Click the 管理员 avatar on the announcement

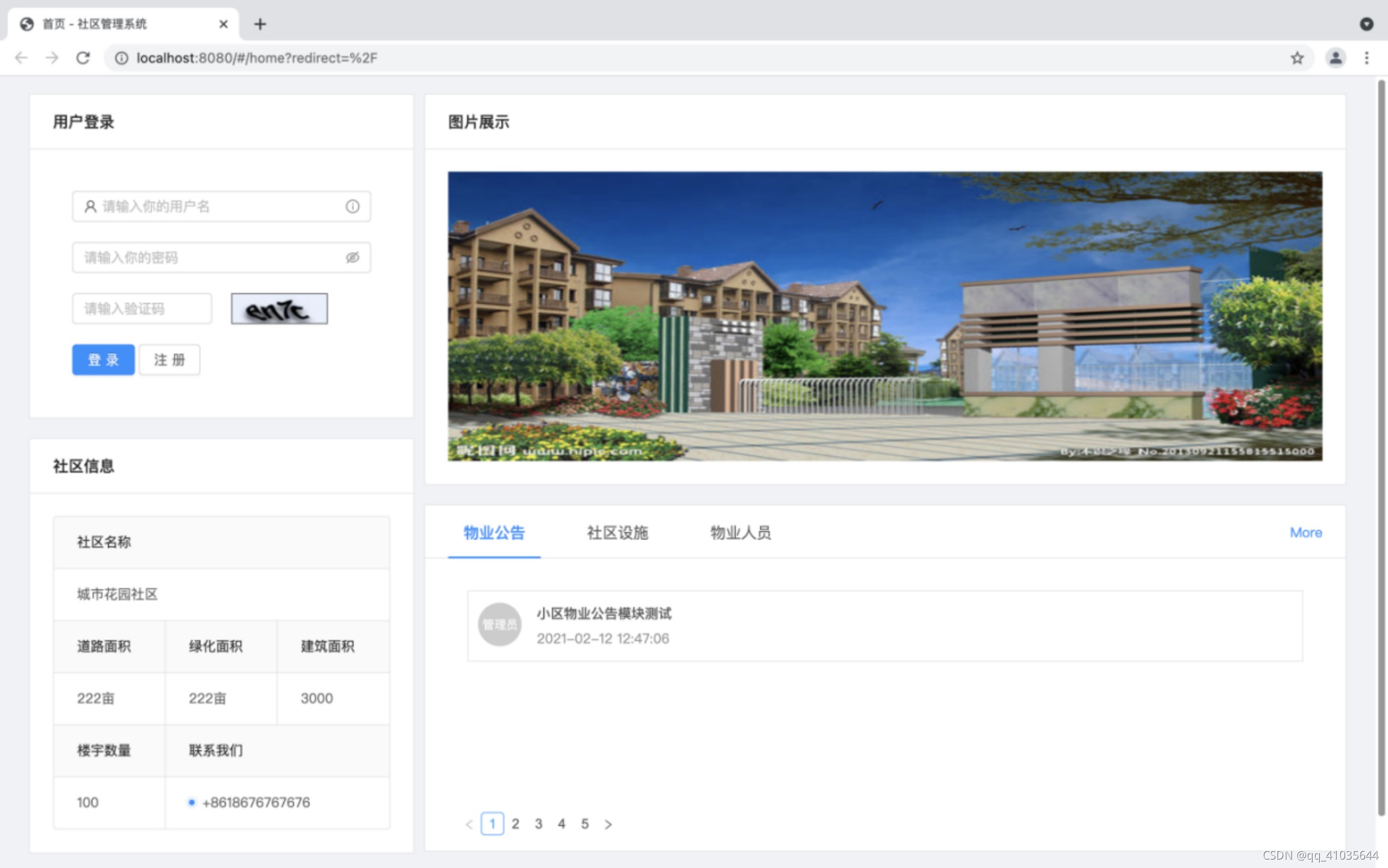point(499,625)
